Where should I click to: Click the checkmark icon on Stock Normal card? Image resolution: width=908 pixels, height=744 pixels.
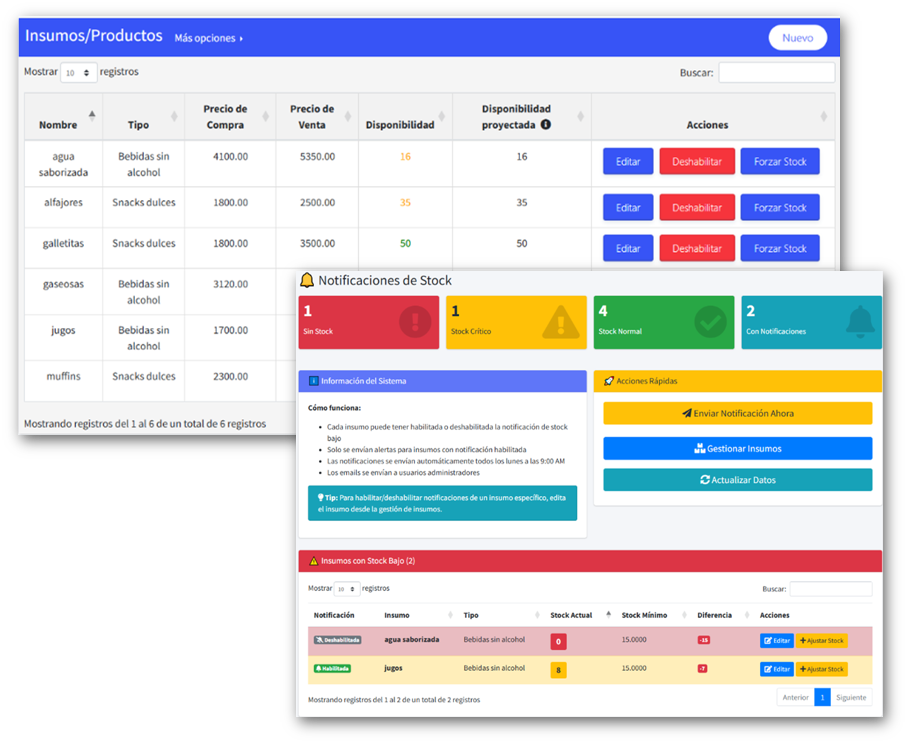point(710,322)
